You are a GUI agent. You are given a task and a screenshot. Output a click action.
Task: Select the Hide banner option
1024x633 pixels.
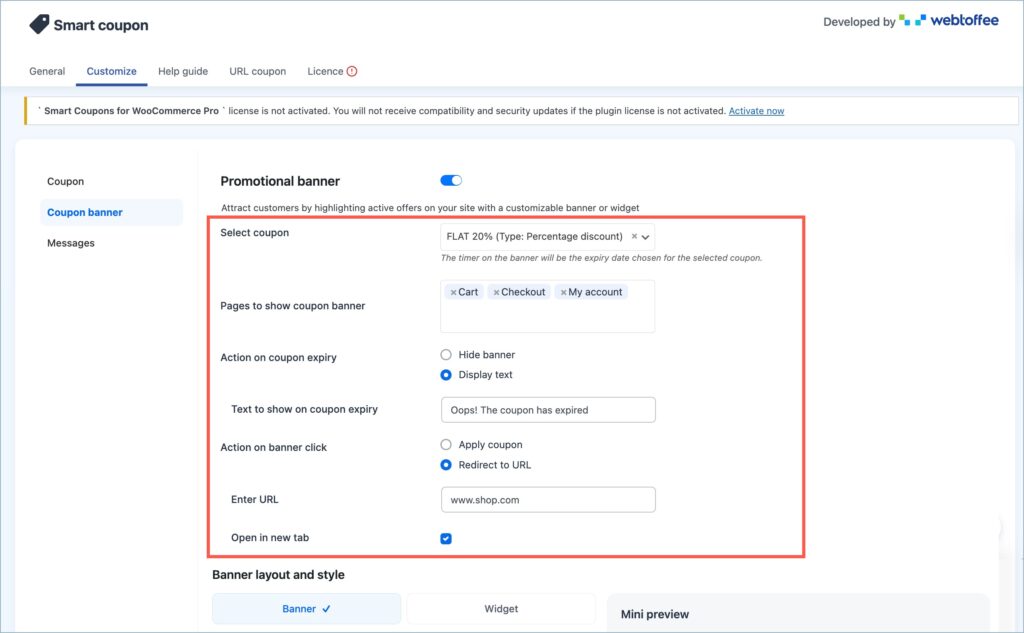[446, 354]
